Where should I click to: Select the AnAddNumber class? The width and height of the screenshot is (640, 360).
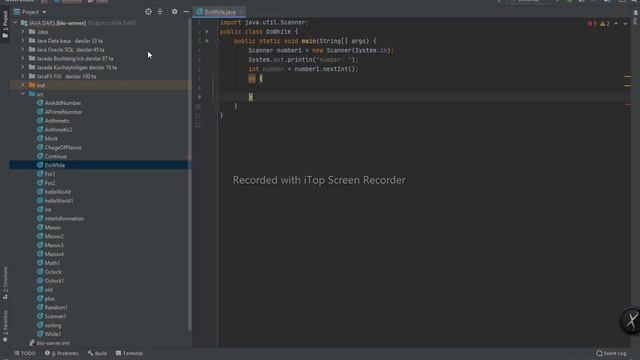[x=63, y=103]
